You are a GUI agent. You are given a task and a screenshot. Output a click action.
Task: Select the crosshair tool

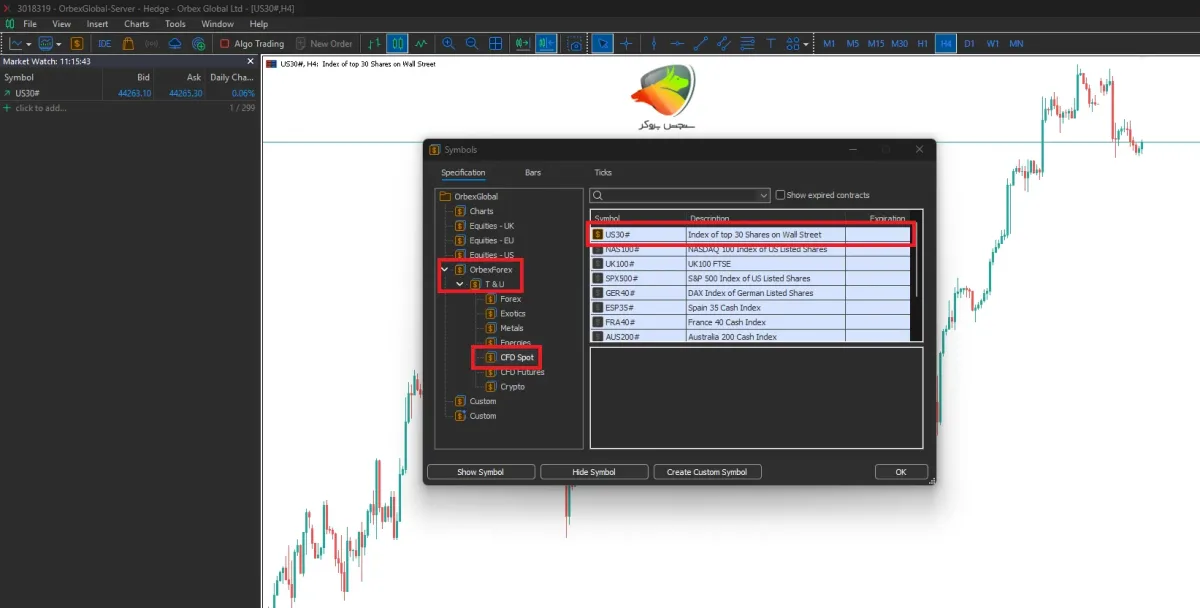pos(627,44)
